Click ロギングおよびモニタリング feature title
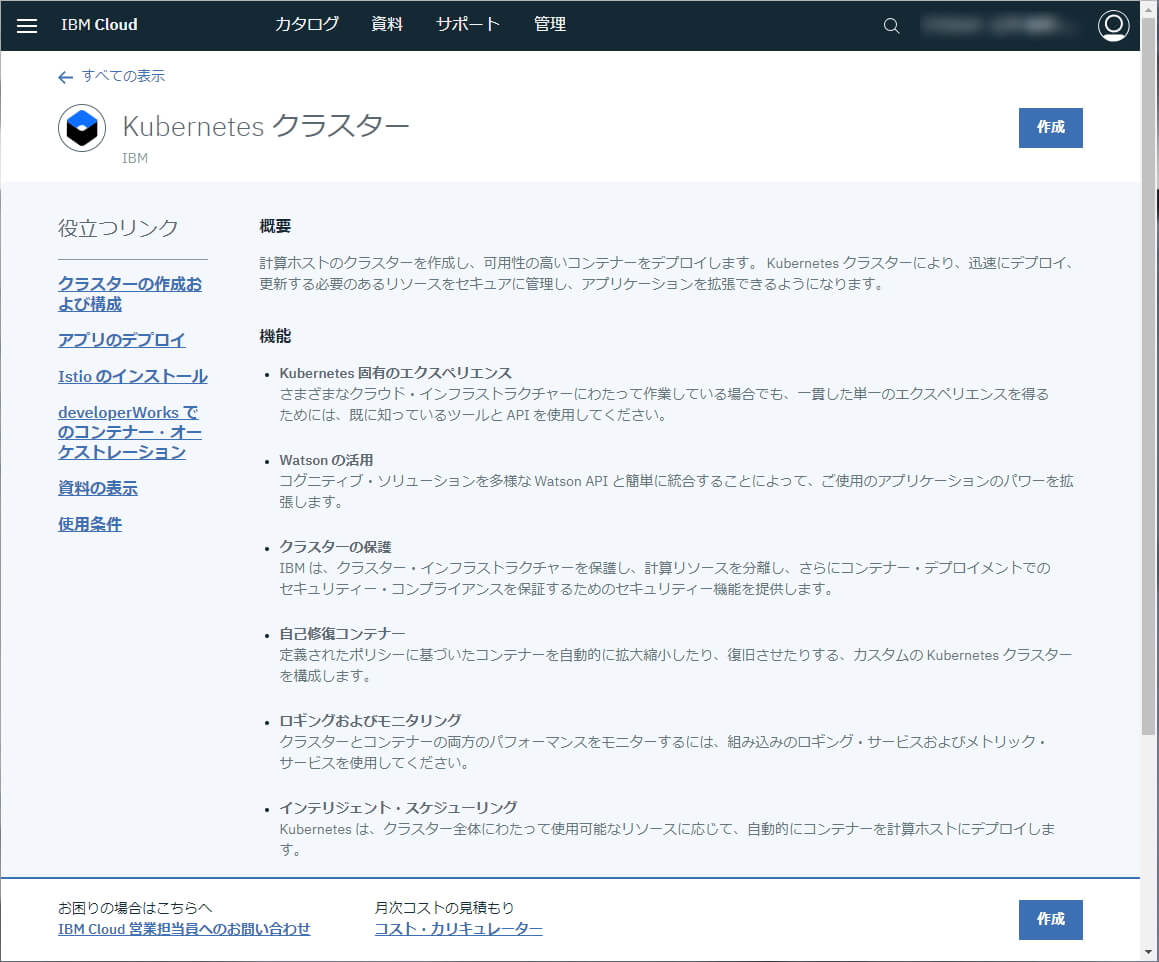This screenshot has height=962, width=1159. [x=370, y=721]
